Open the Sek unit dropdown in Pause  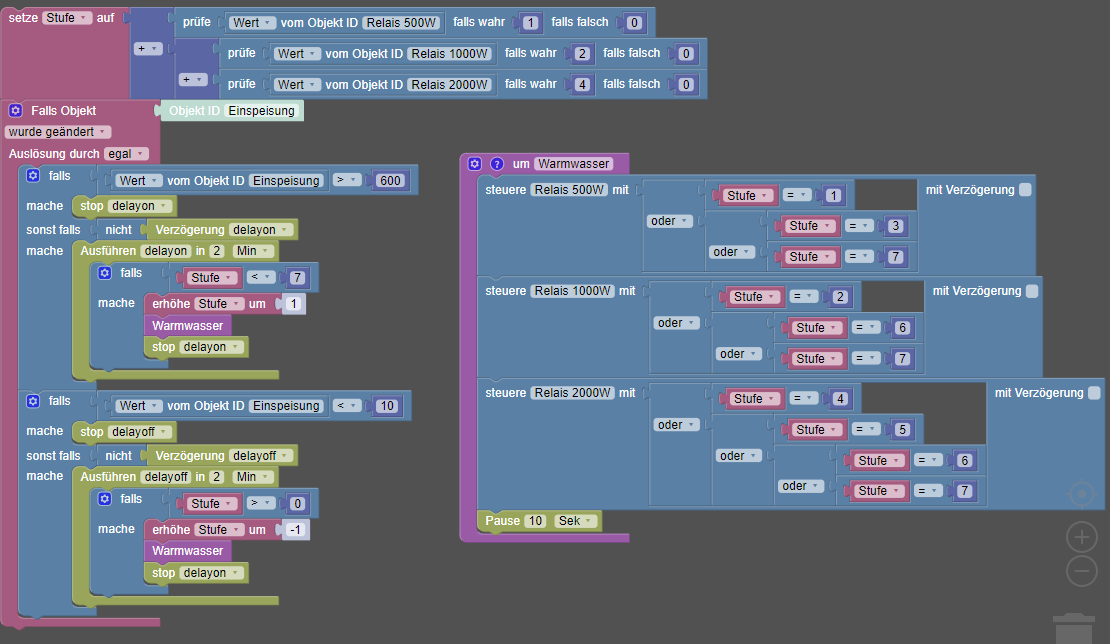[x=576, y=521]
